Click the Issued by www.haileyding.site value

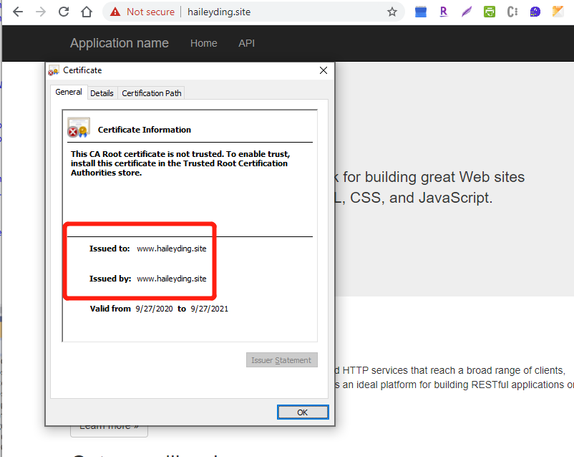pos(171,279)
